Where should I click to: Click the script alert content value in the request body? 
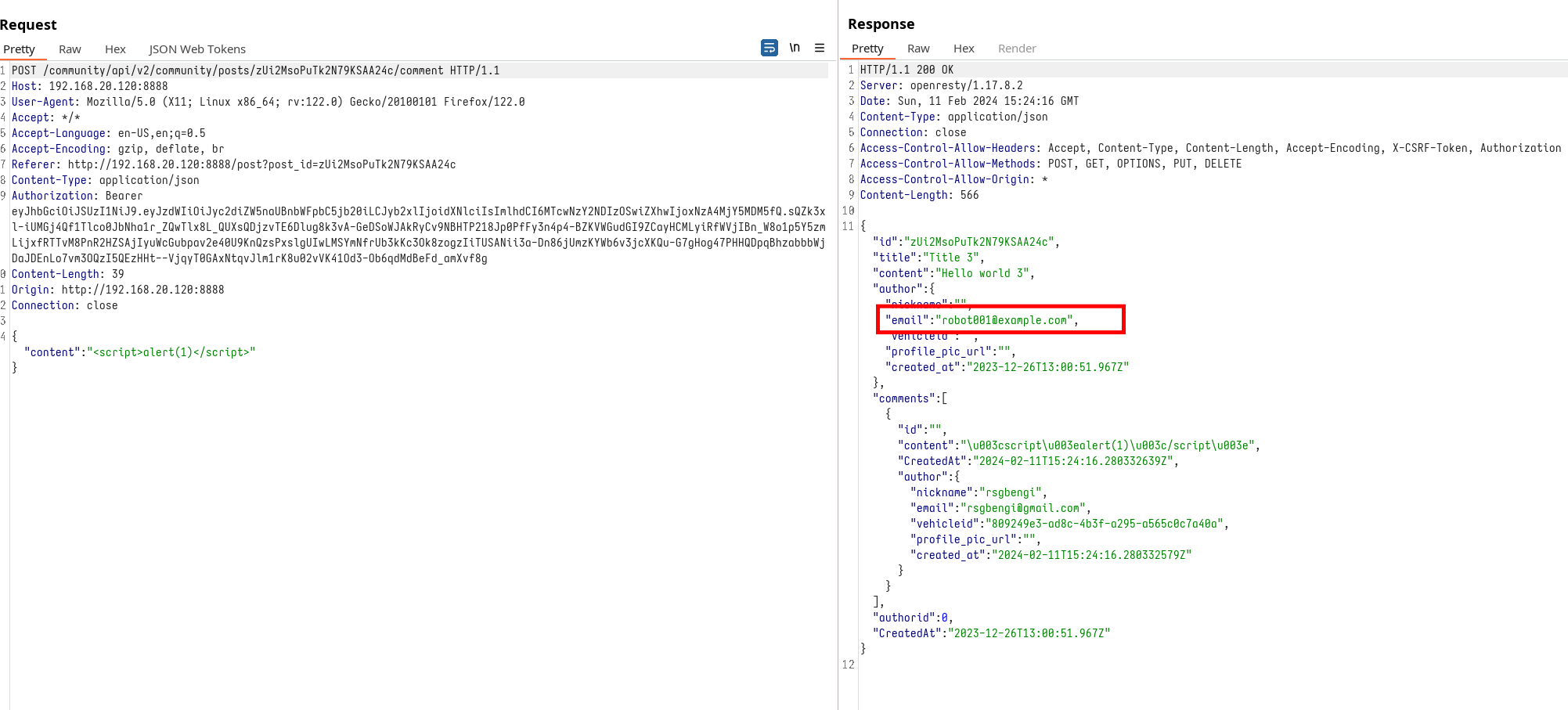(174, 352)
